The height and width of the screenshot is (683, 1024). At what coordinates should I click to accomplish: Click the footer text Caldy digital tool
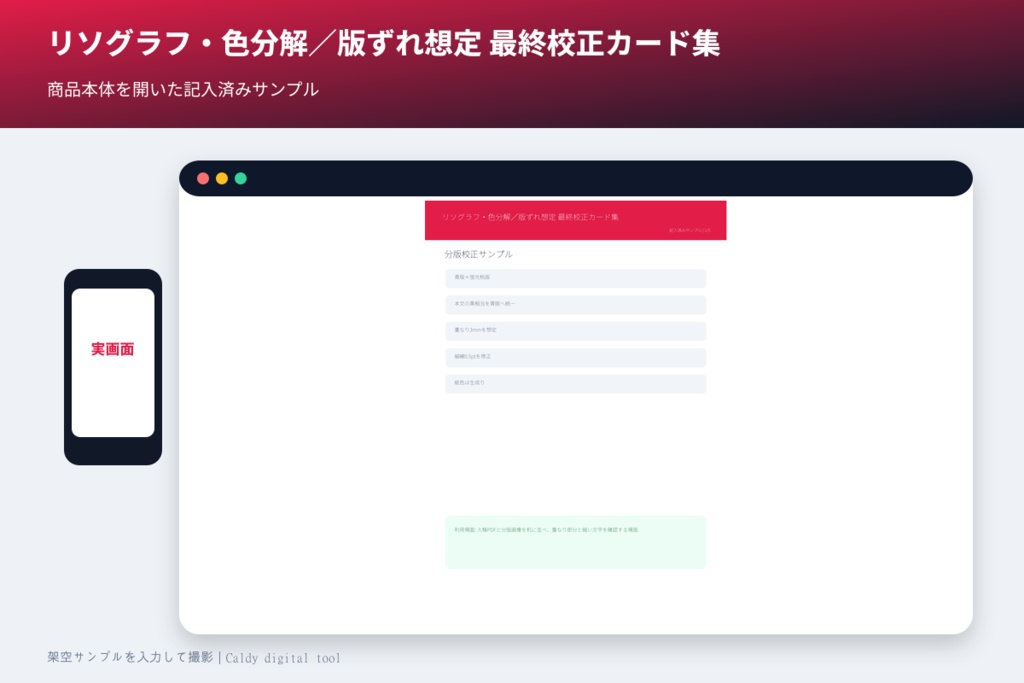point(283,658)
